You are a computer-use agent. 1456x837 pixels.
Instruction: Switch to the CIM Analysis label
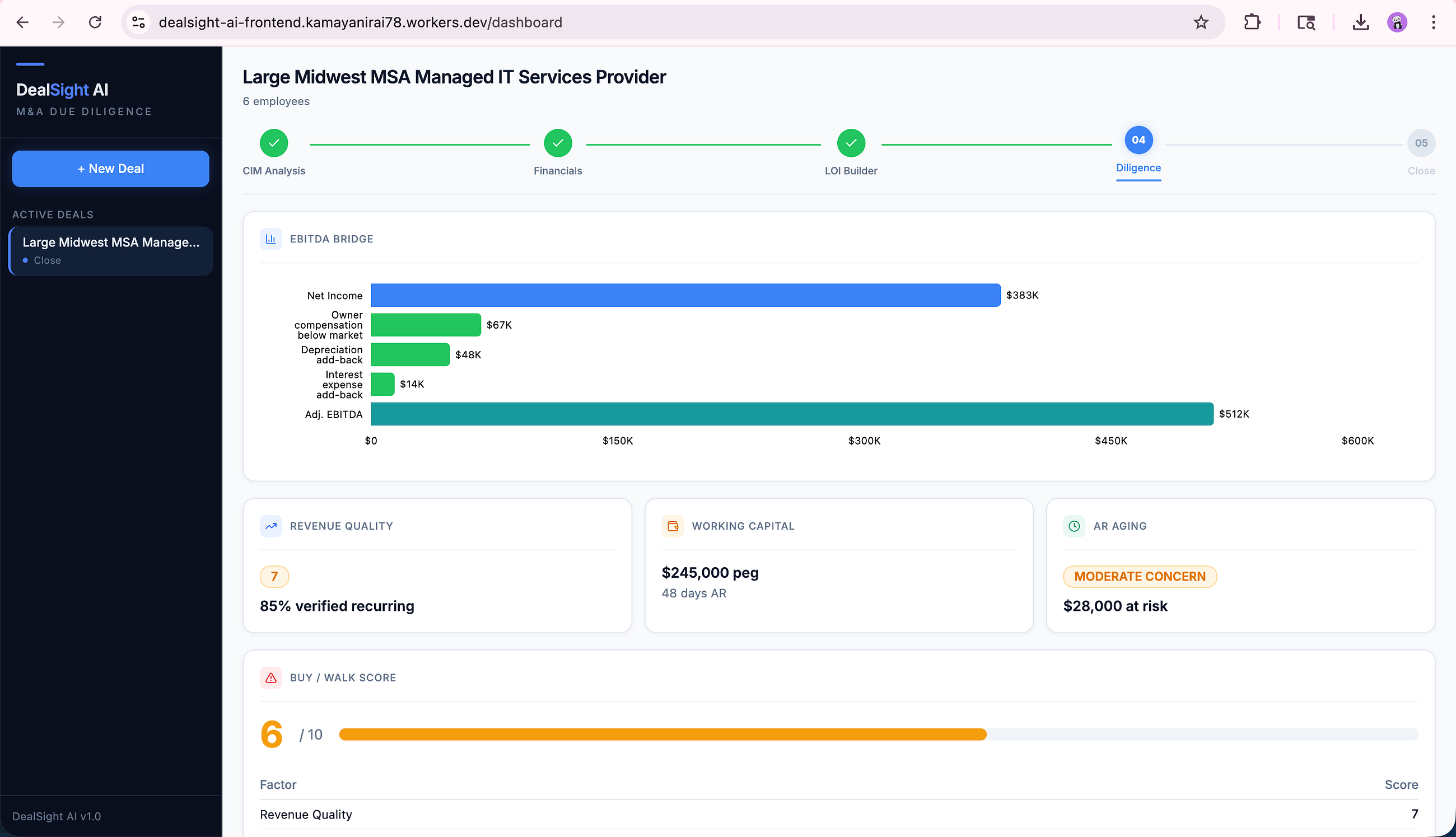(x=274, y=171)
